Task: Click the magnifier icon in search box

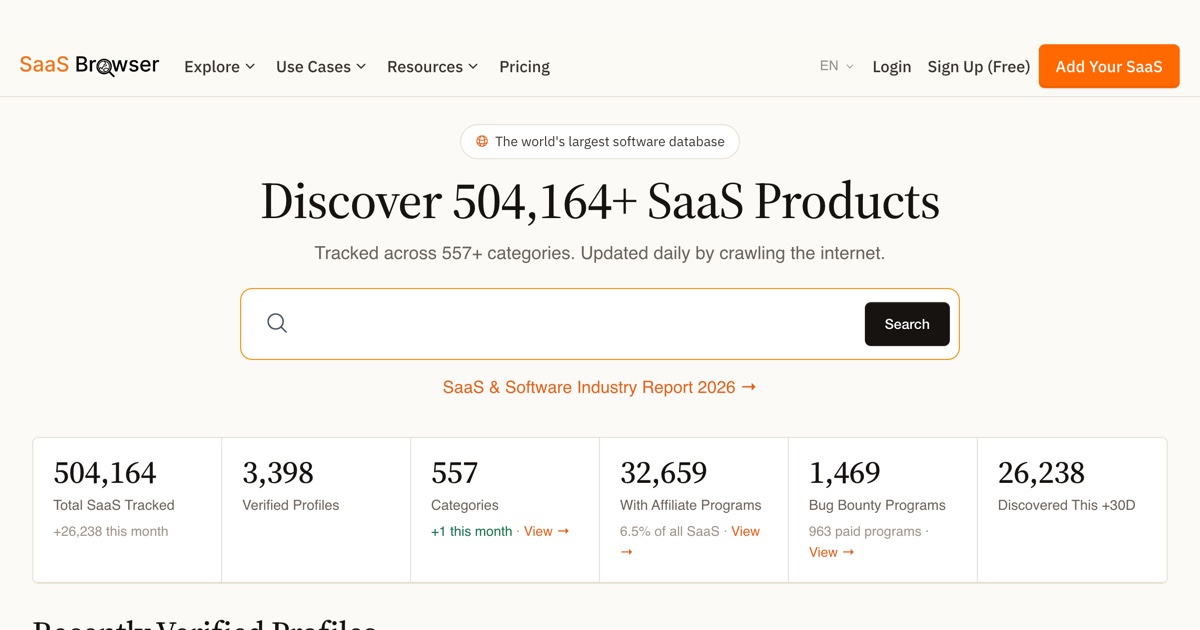Action: click(x=277, y=323)
